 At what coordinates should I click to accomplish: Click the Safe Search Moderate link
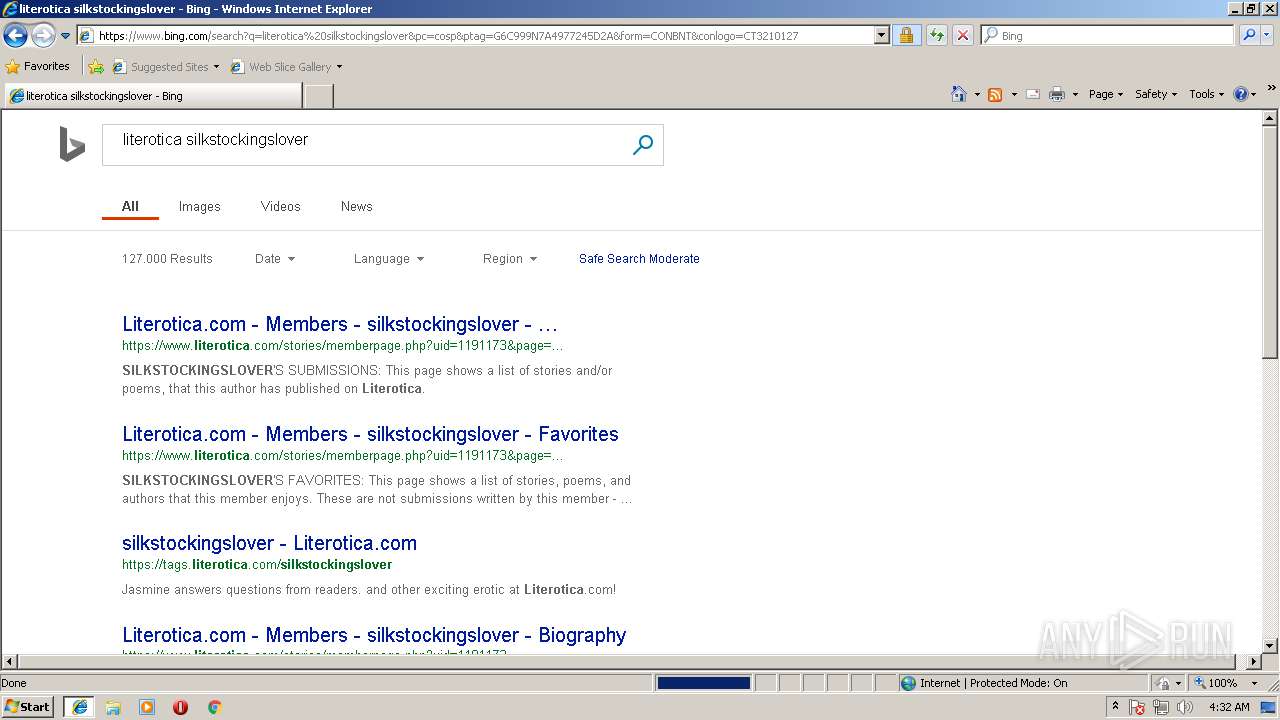pyautogui.click(x=639, y=258)
